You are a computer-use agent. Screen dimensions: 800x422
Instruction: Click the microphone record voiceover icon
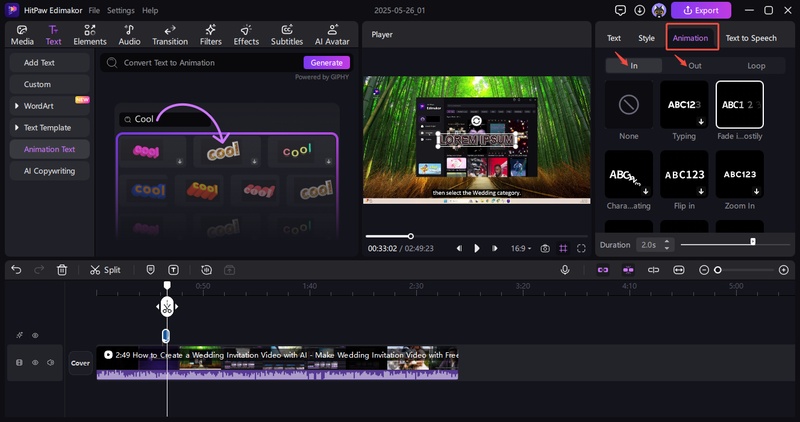[x=565, y=269]
